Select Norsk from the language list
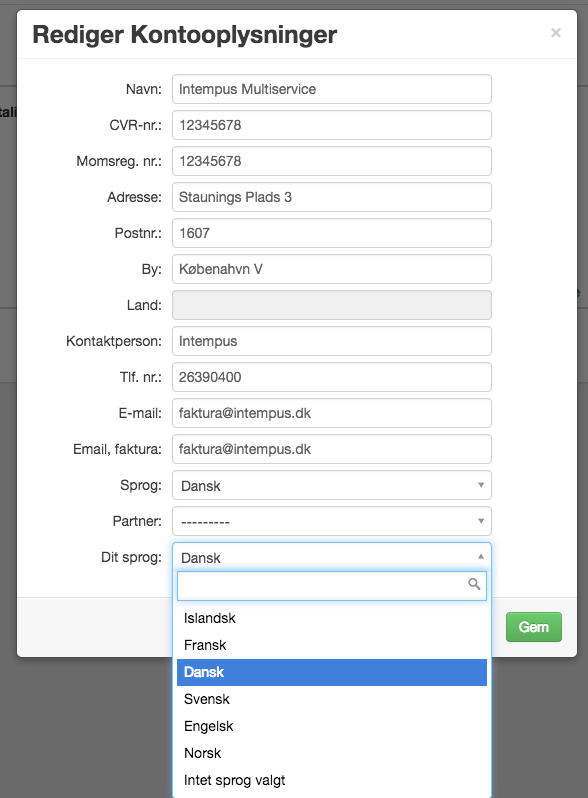 (x=332, y=753)
